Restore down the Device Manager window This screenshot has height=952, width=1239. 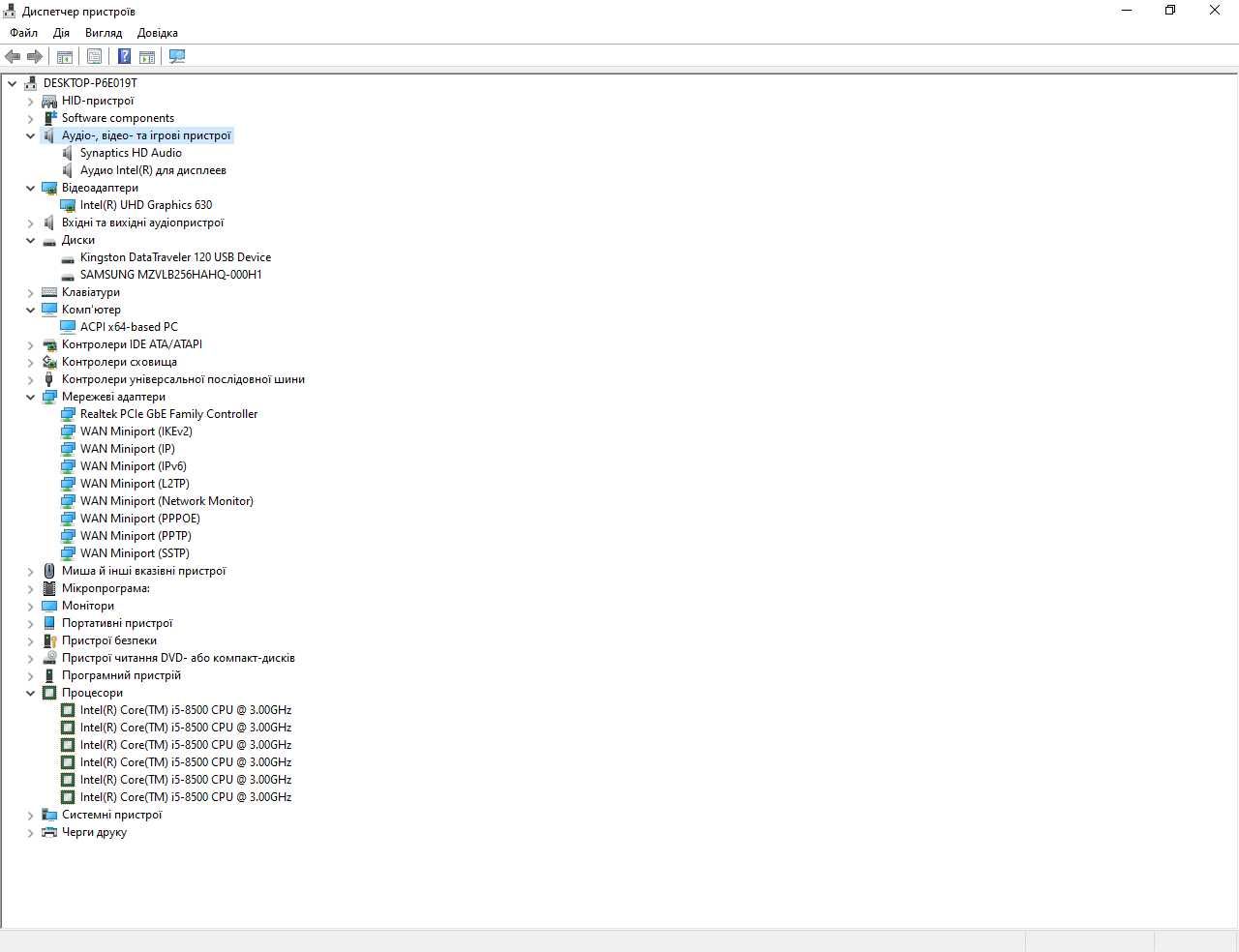point(1170,11)
